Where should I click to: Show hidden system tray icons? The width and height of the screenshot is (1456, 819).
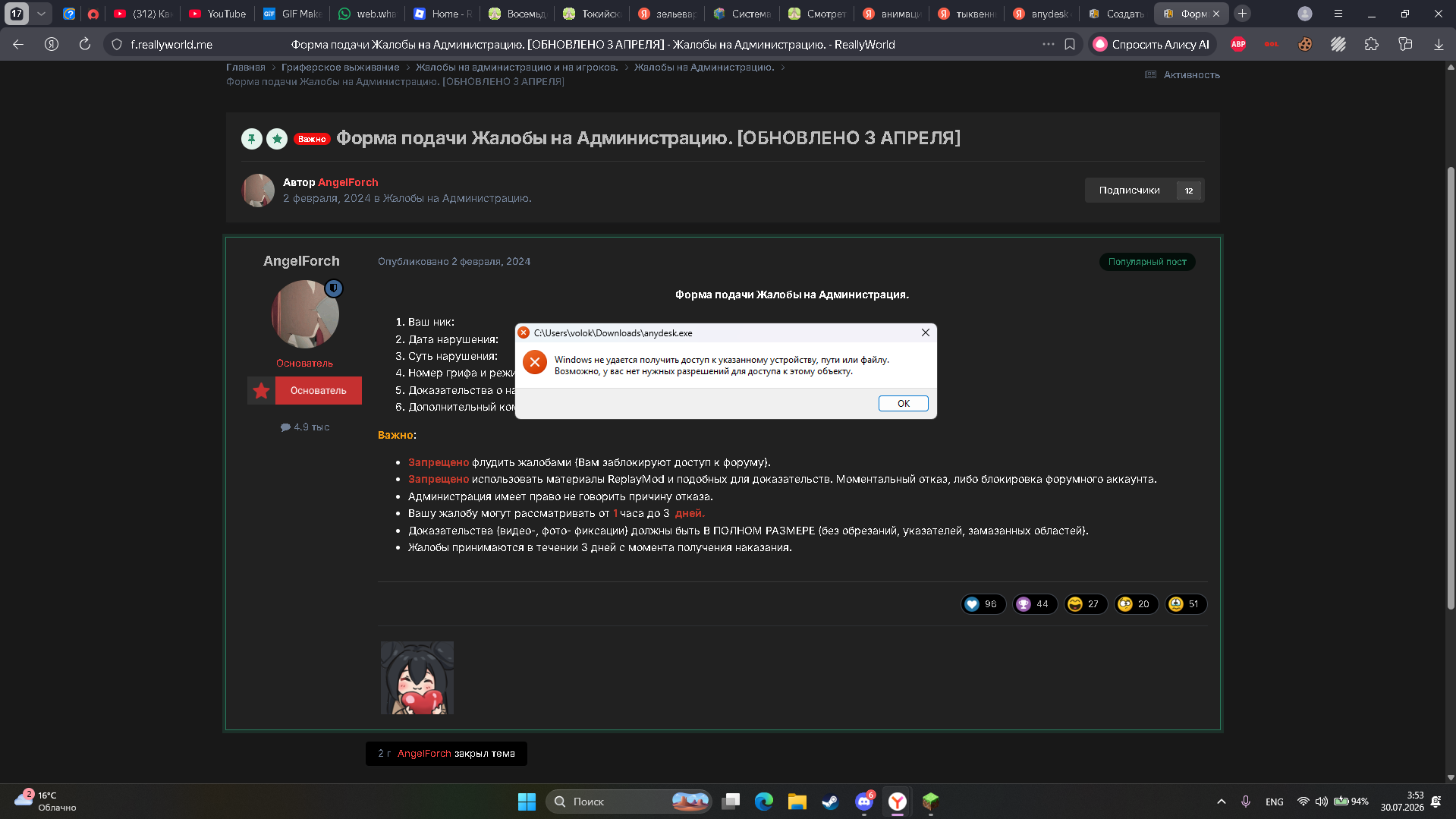[x=1222, y=802]
